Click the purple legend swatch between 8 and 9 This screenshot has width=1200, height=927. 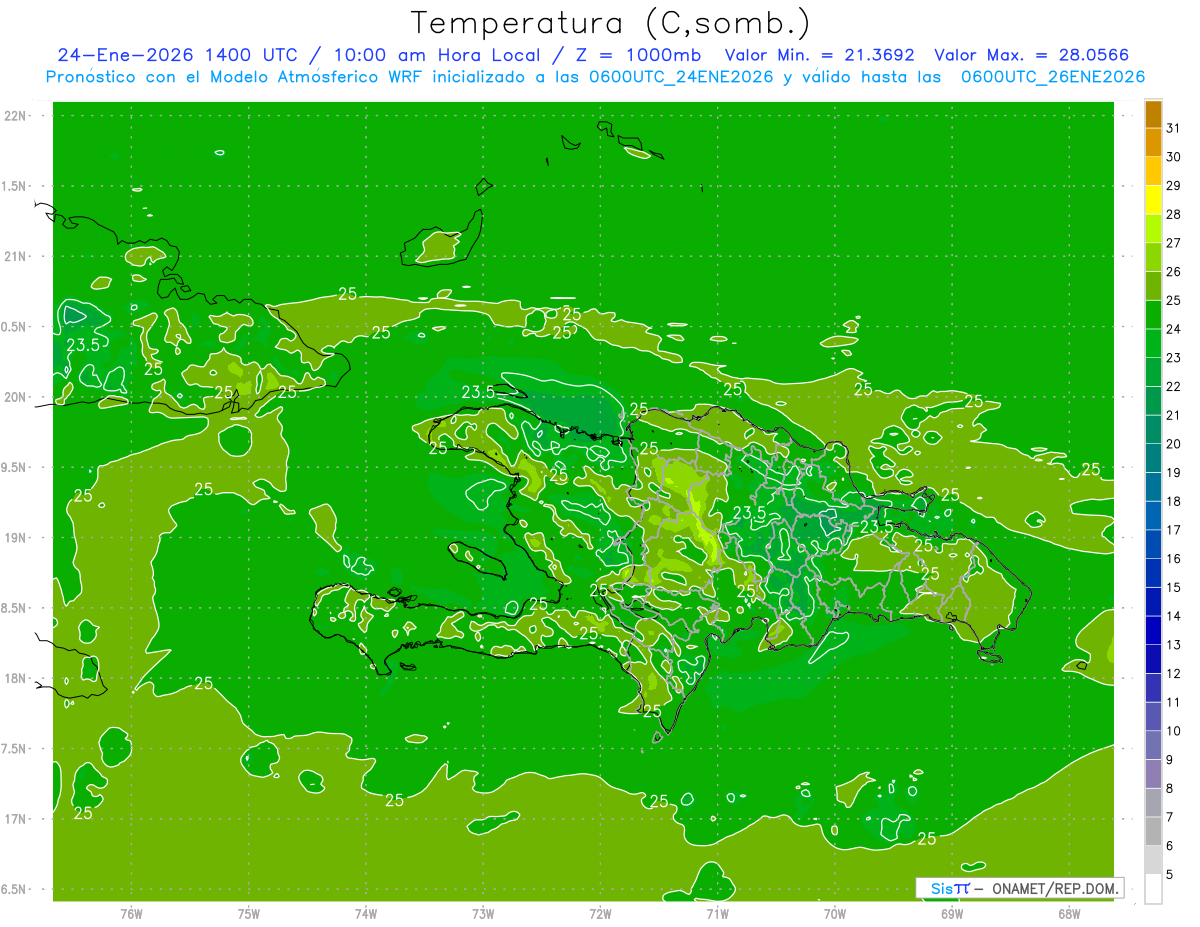pos(1153,774)
